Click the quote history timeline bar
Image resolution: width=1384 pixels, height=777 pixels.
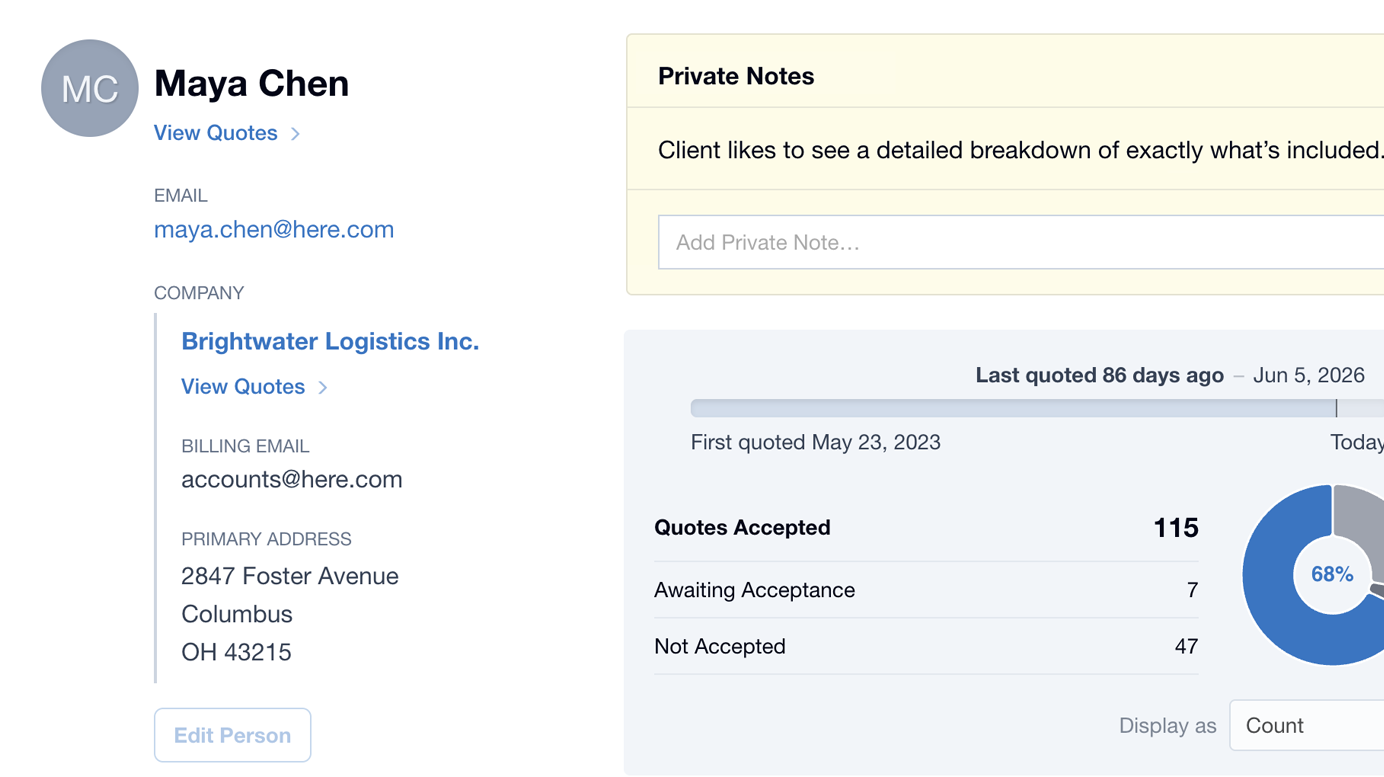click(1037, 408)
